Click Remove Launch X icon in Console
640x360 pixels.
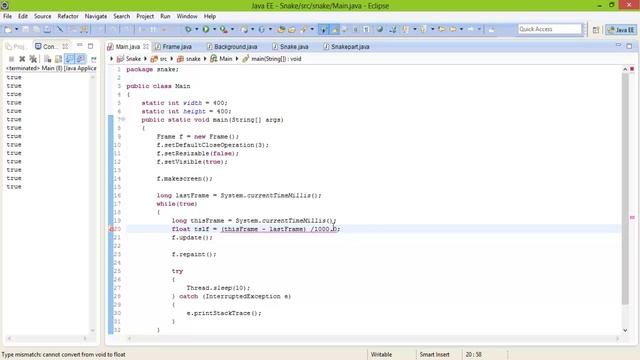tap(22, 59)
